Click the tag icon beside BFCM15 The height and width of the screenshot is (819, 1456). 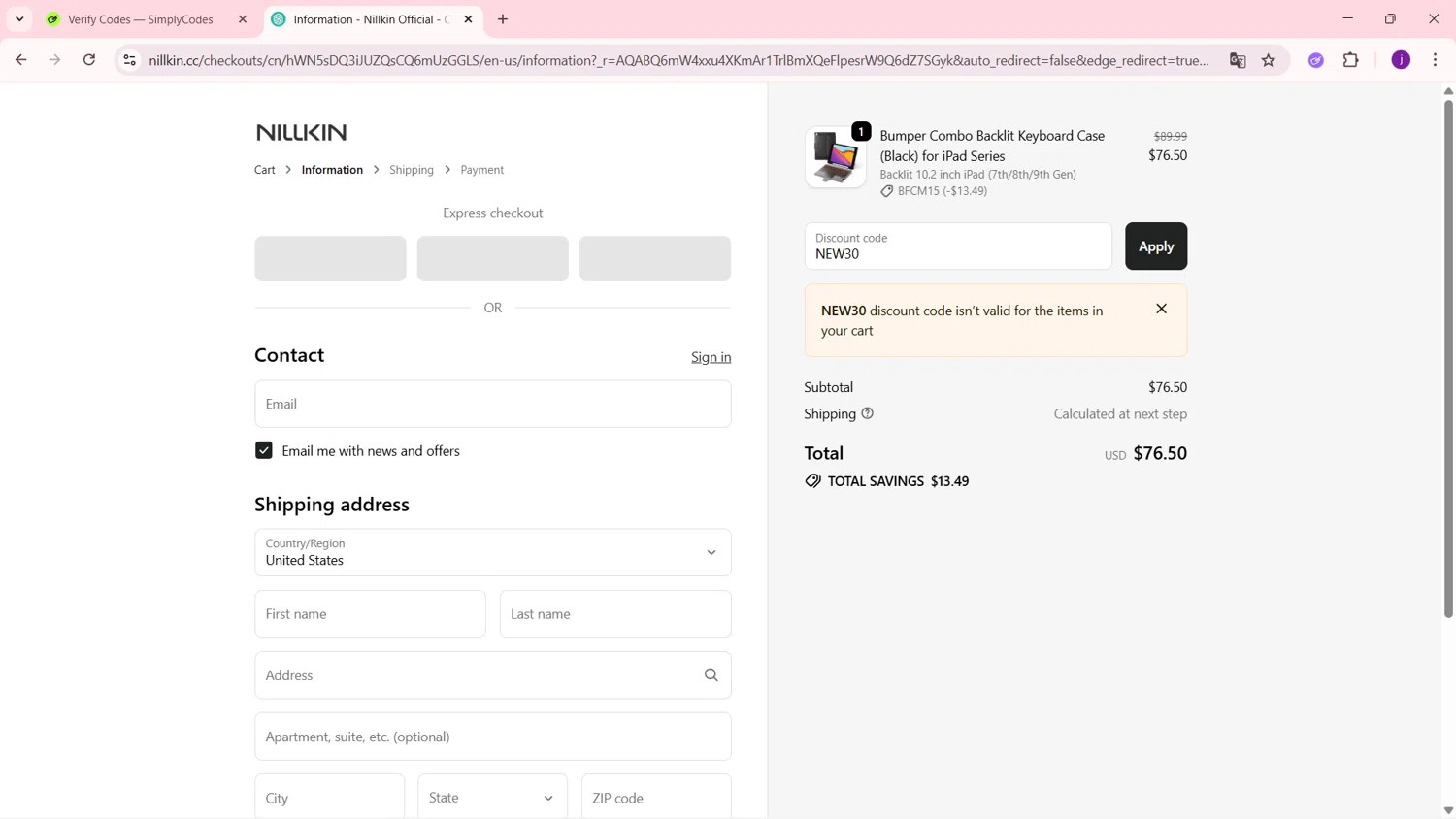point(887,191)
